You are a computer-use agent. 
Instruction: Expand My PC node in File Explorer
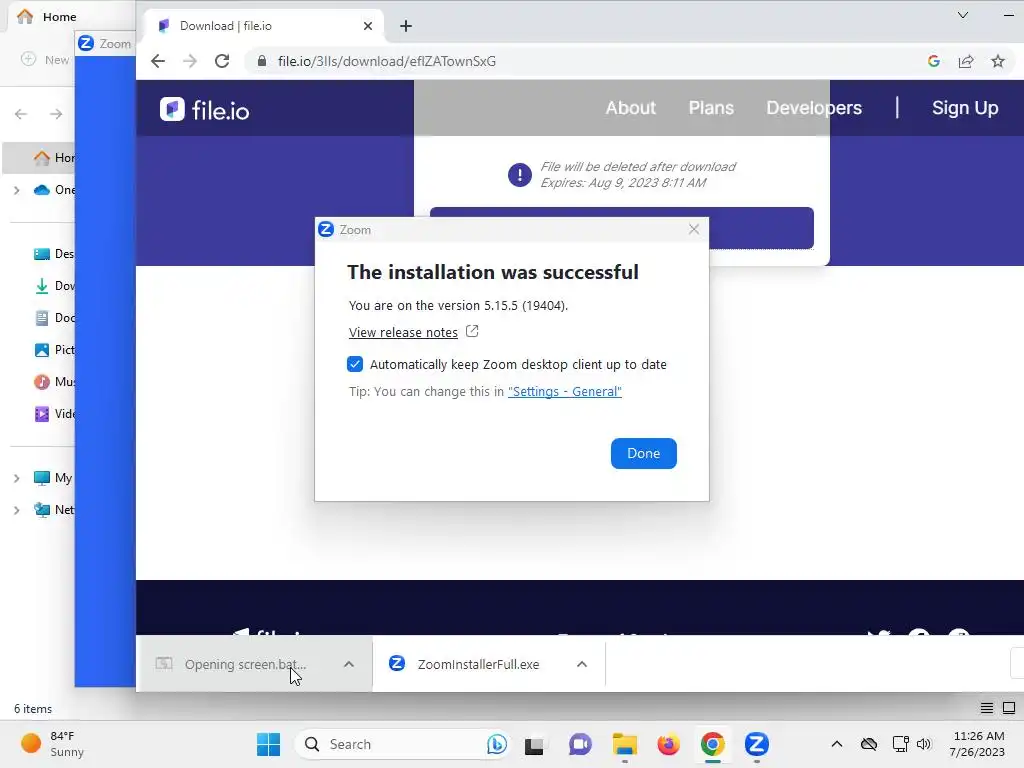coord(16,478)
